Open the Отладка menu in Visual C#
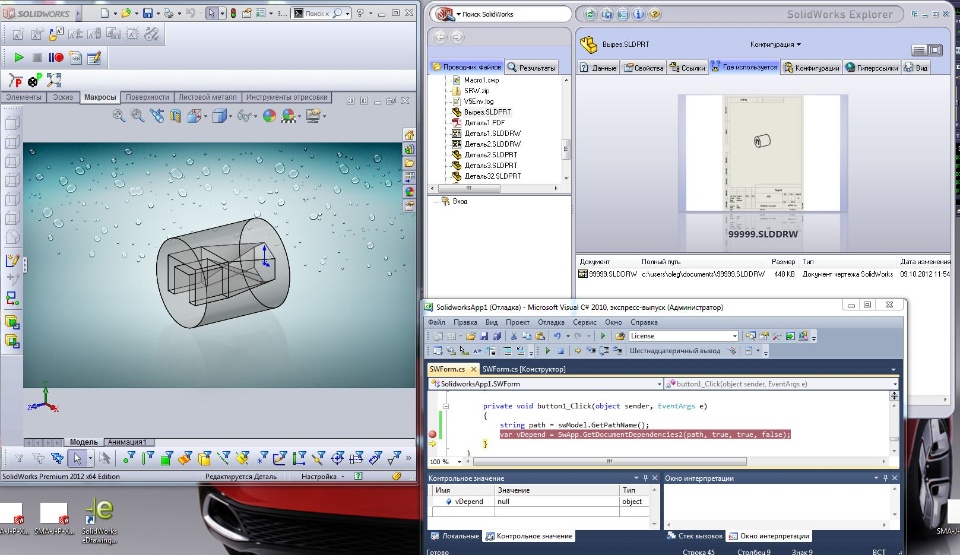960x555 pixels. click(550, 322)
